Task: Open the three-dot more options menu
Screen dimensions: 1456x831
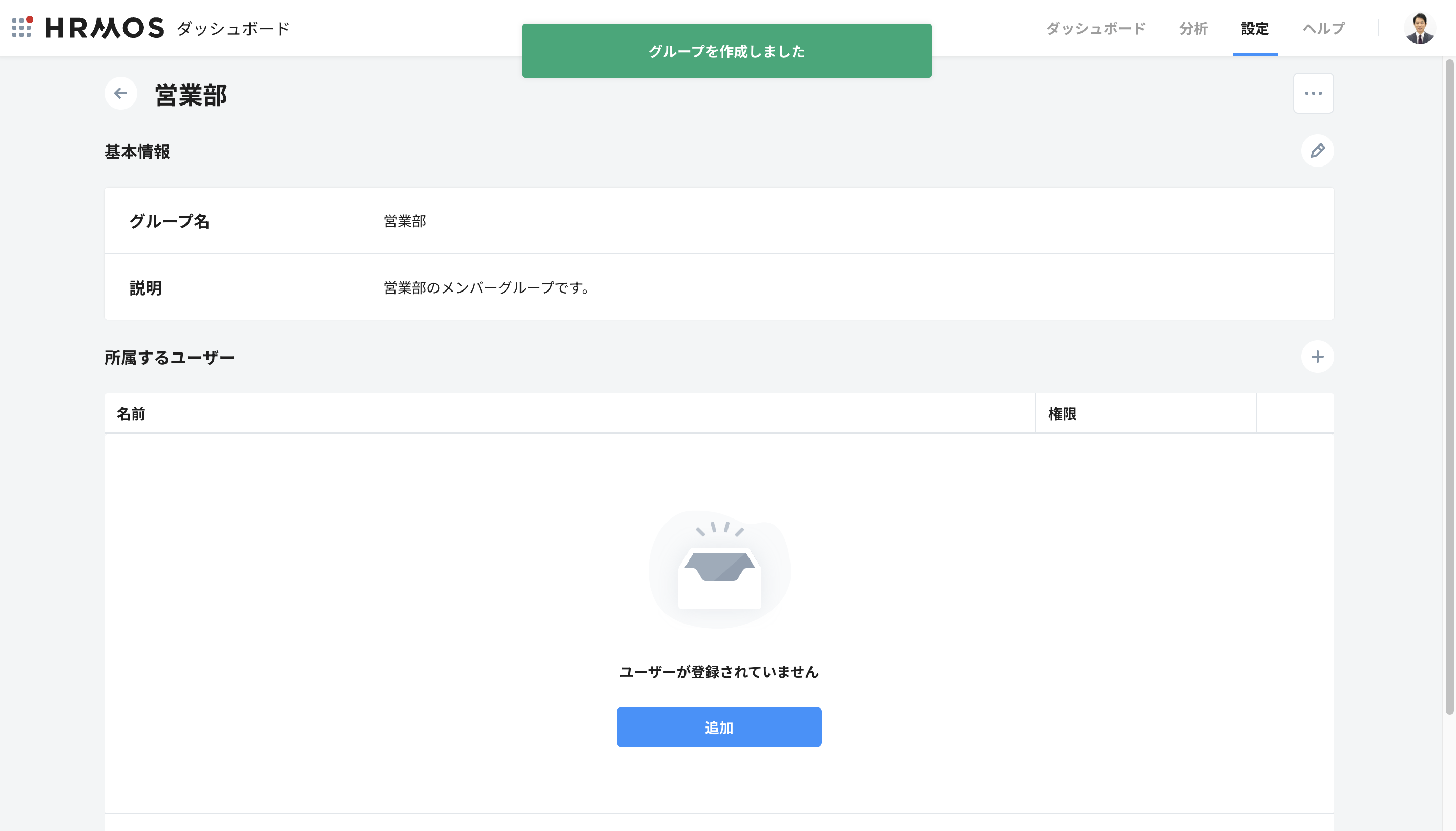Action: point(1313,93)
